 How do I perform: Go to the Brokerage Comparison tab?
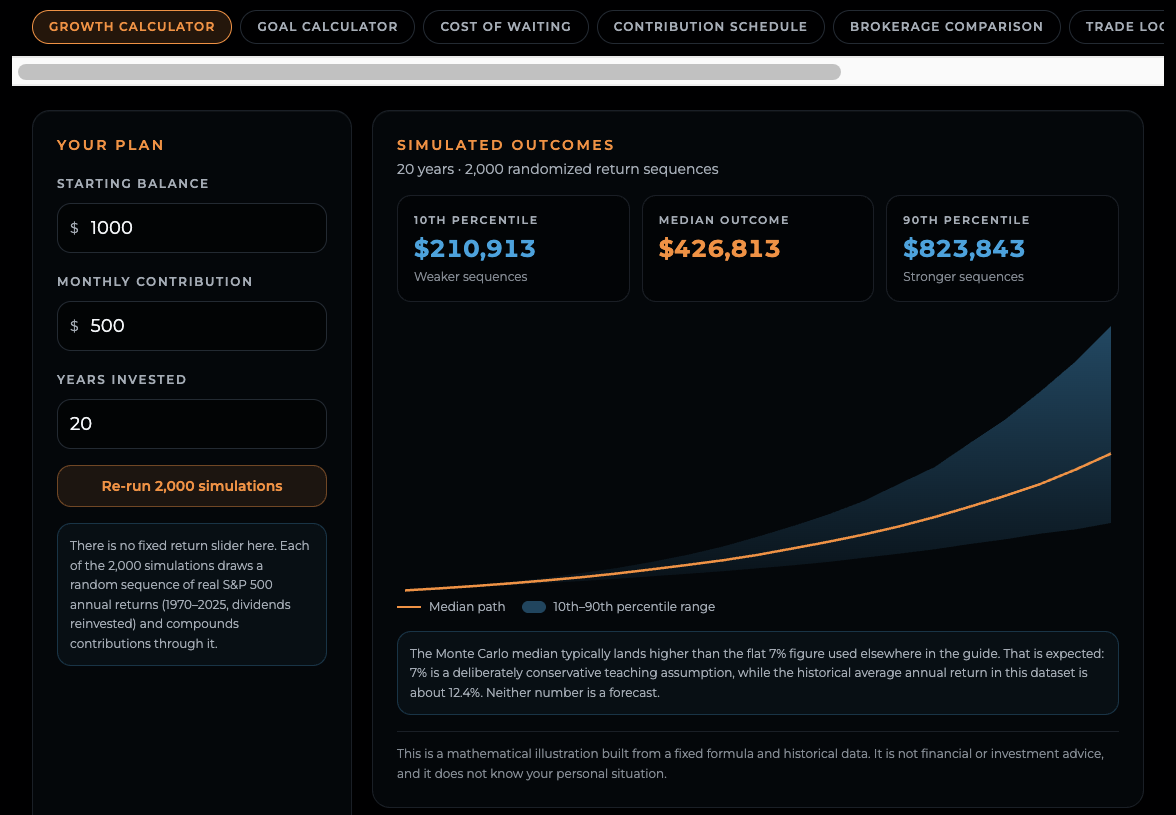[946, 27]
